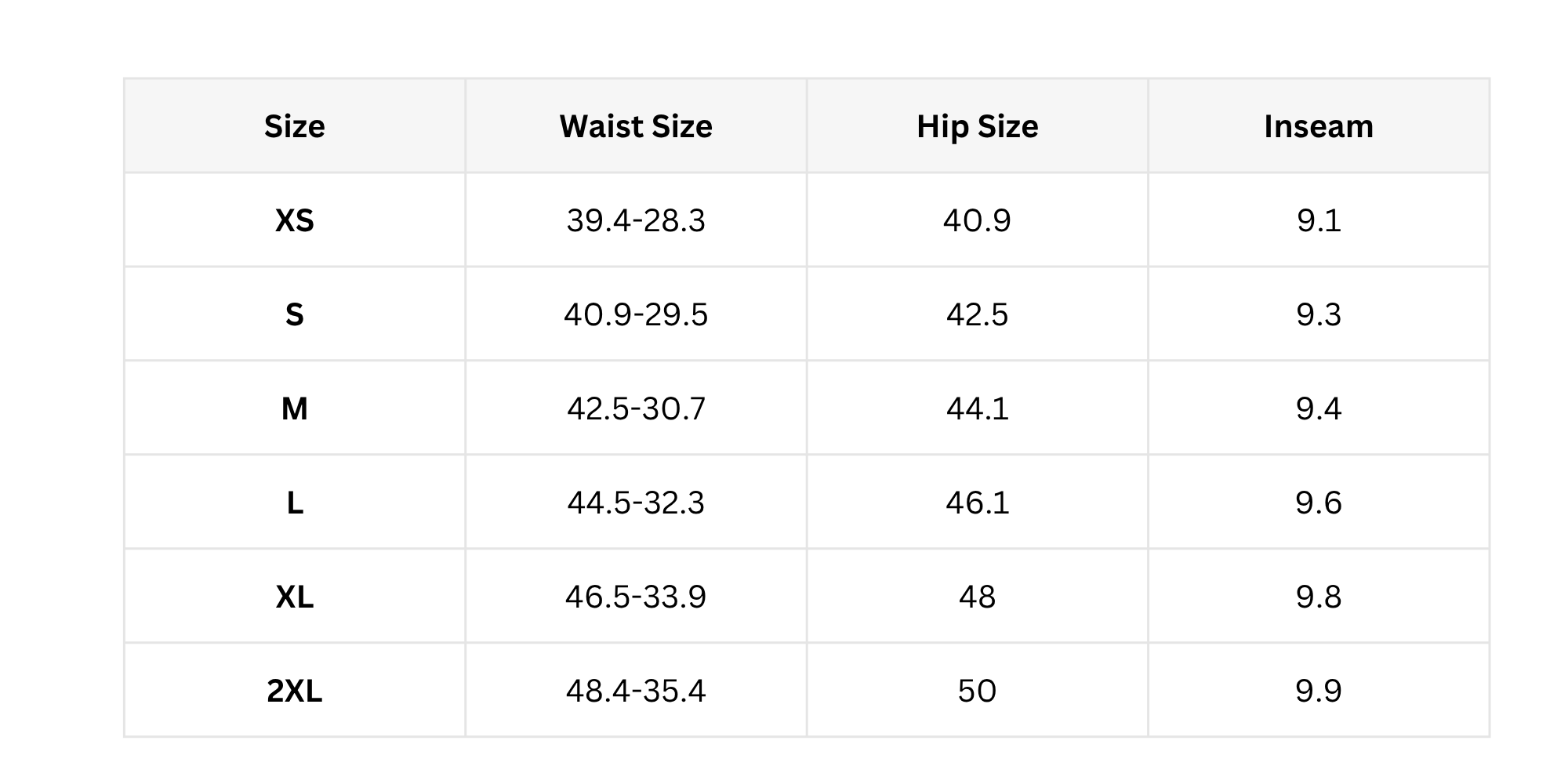Click the Waist Size column header
Screen dimensions: 1568x784
point(636,126)
